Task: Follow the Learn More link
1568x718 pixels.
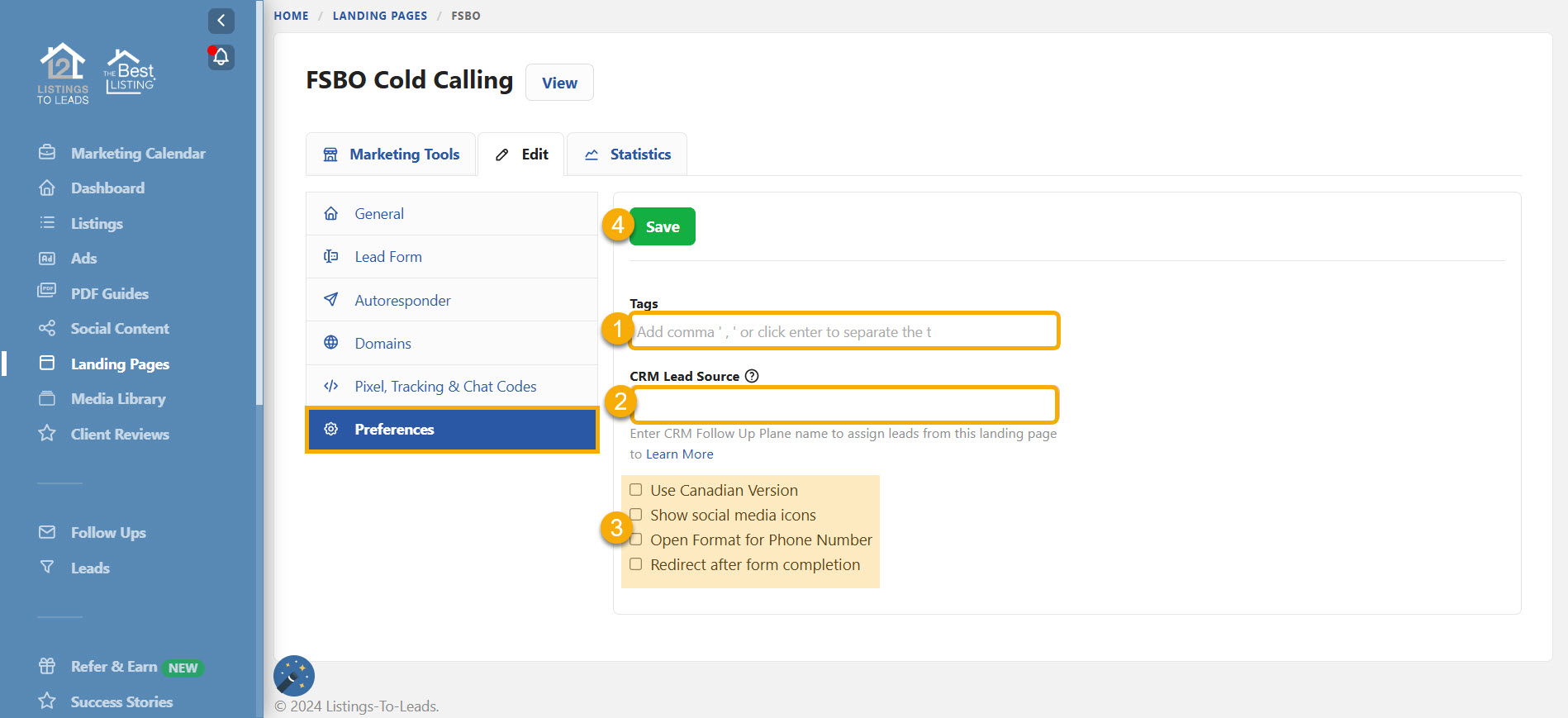Action: (679, 454)
